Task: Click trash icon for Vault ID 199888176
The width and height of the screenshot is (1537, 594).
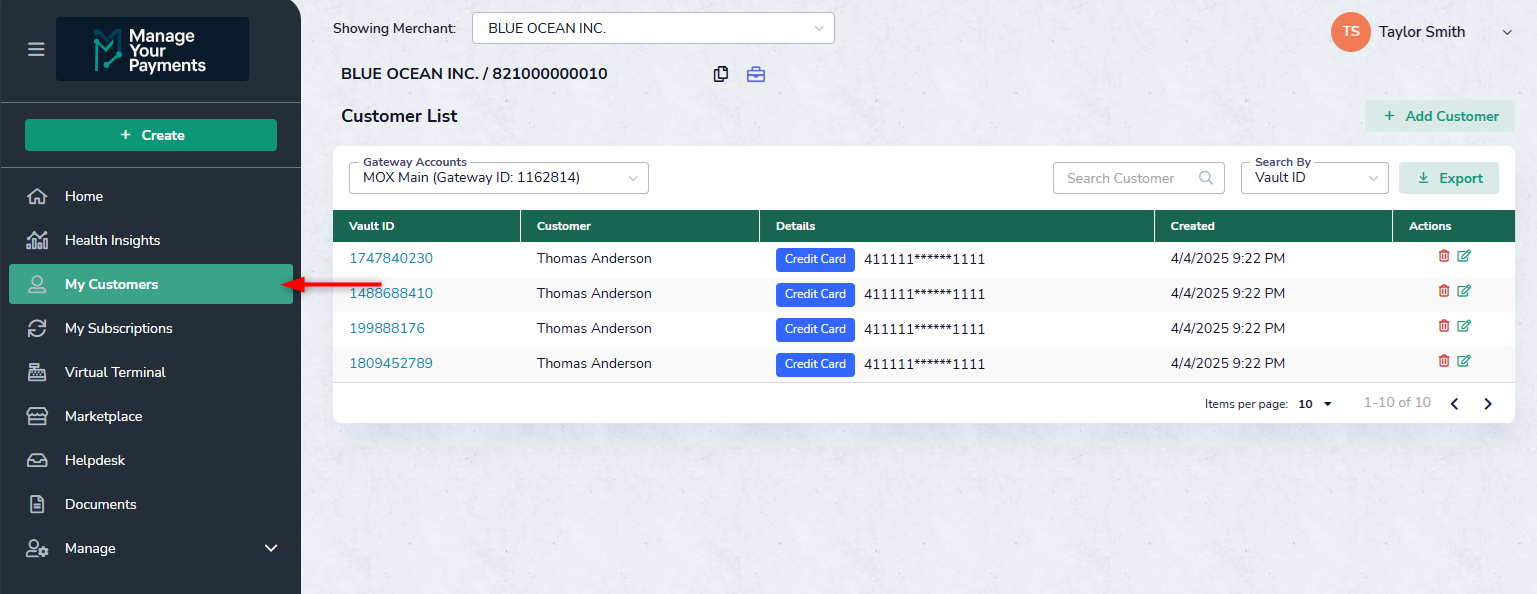Action: 1443,326
